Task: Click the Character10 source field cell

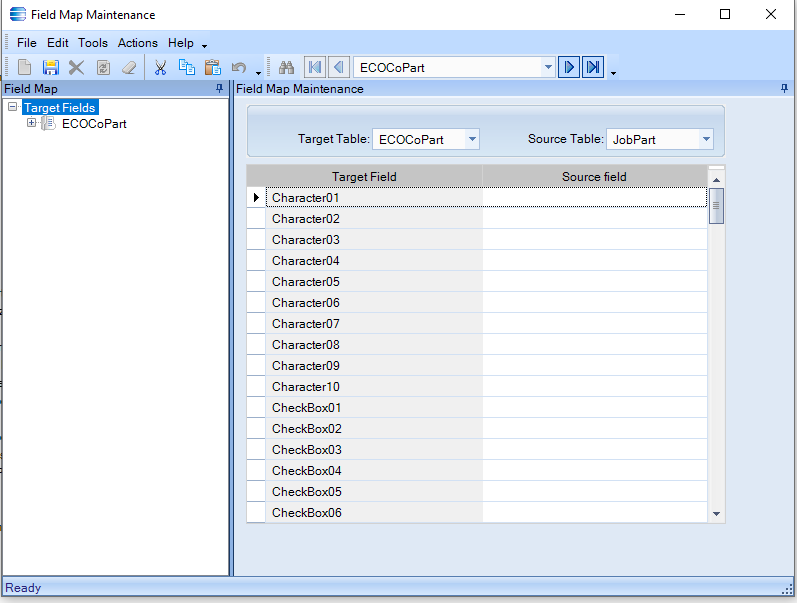Action: point(594,386)
